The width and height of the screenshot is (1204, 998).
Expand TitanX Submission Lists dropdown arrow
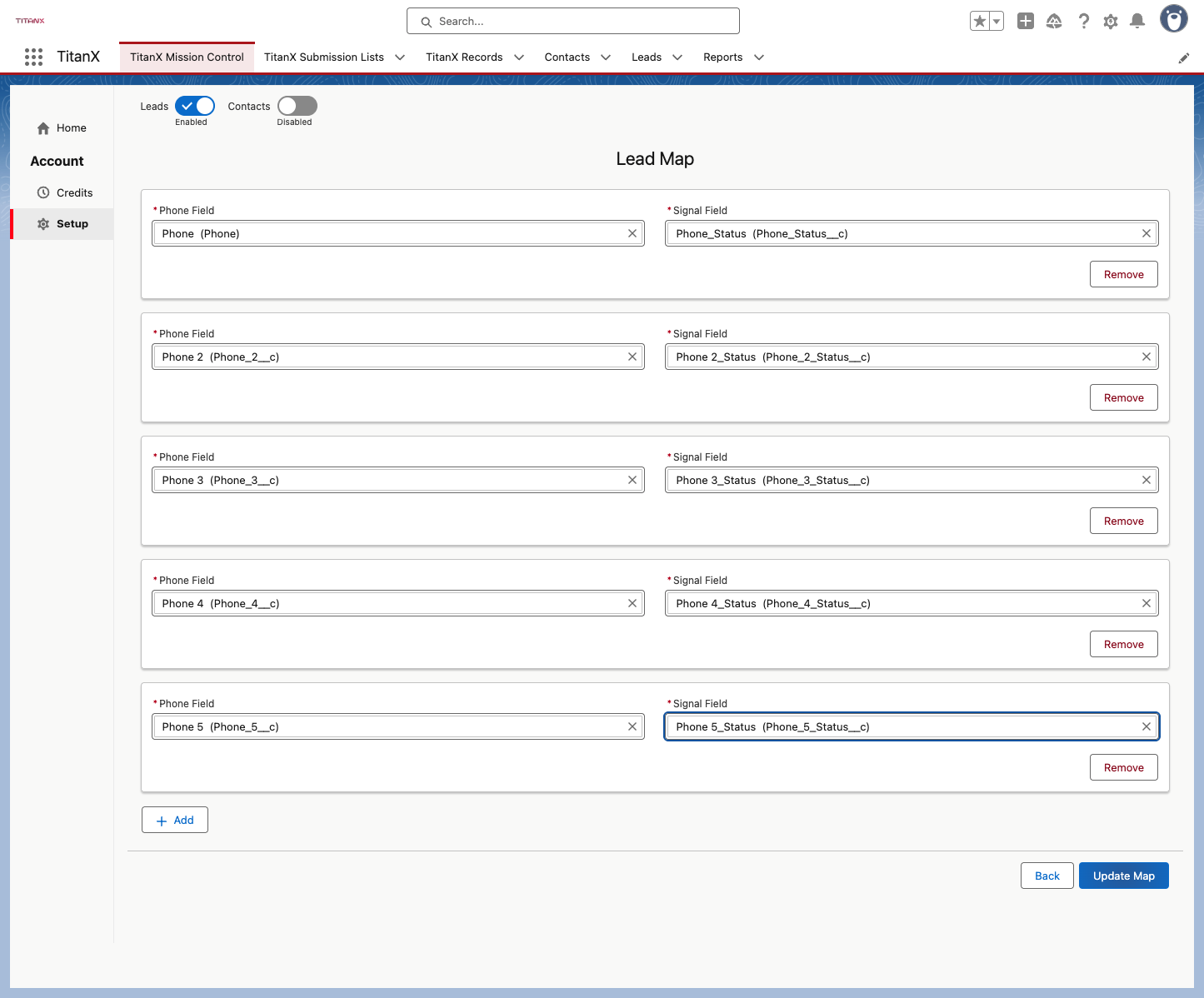click(400, 57)
